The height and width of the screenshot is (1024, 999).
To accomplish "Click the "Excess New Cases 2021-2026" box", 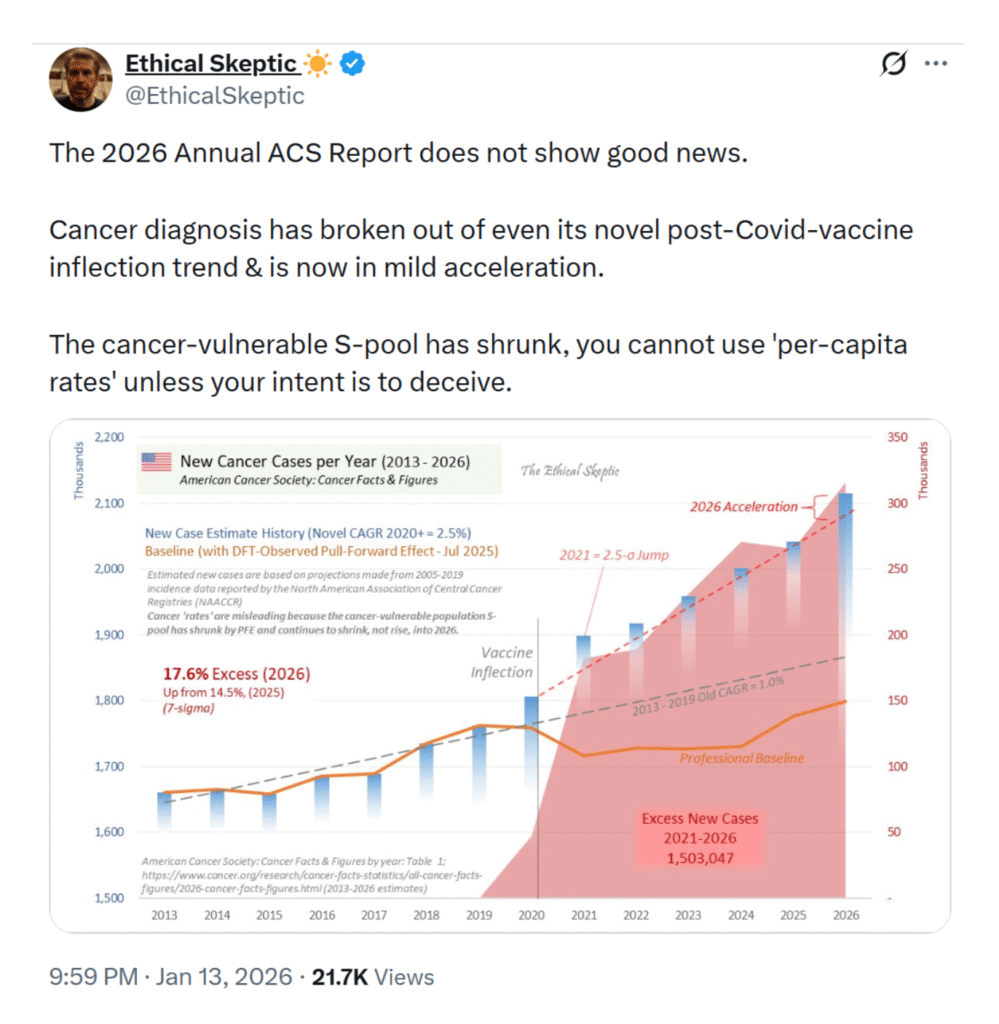I will (700, 838).
